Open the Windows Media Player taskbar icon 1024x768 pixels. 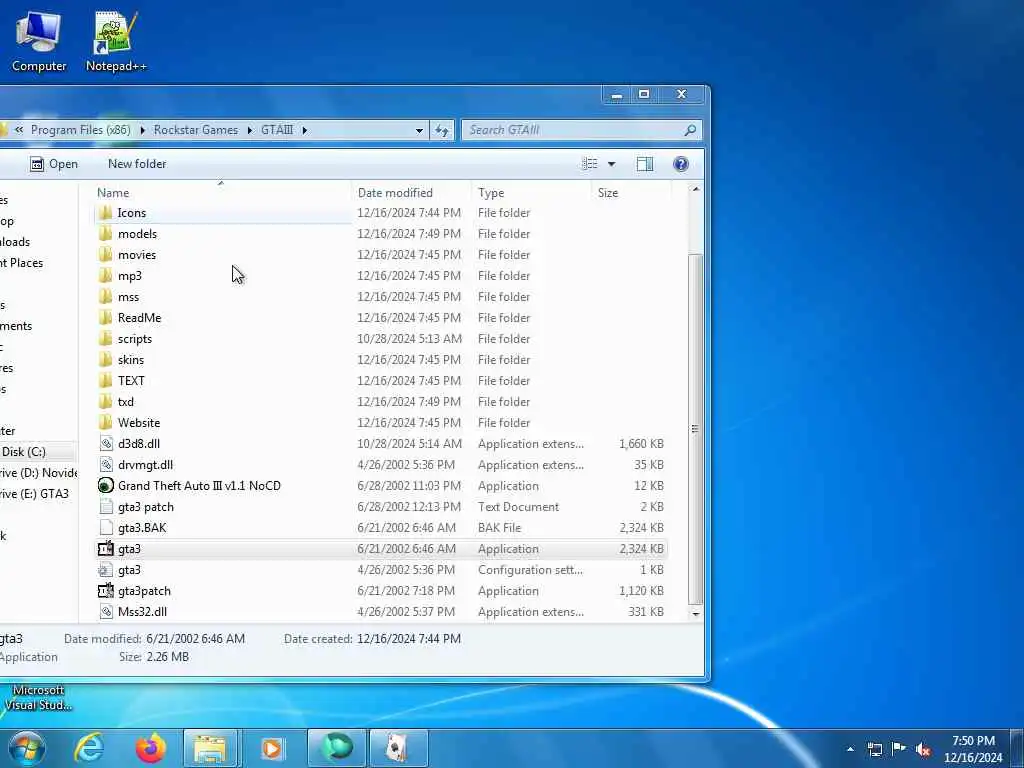[272, 748]
